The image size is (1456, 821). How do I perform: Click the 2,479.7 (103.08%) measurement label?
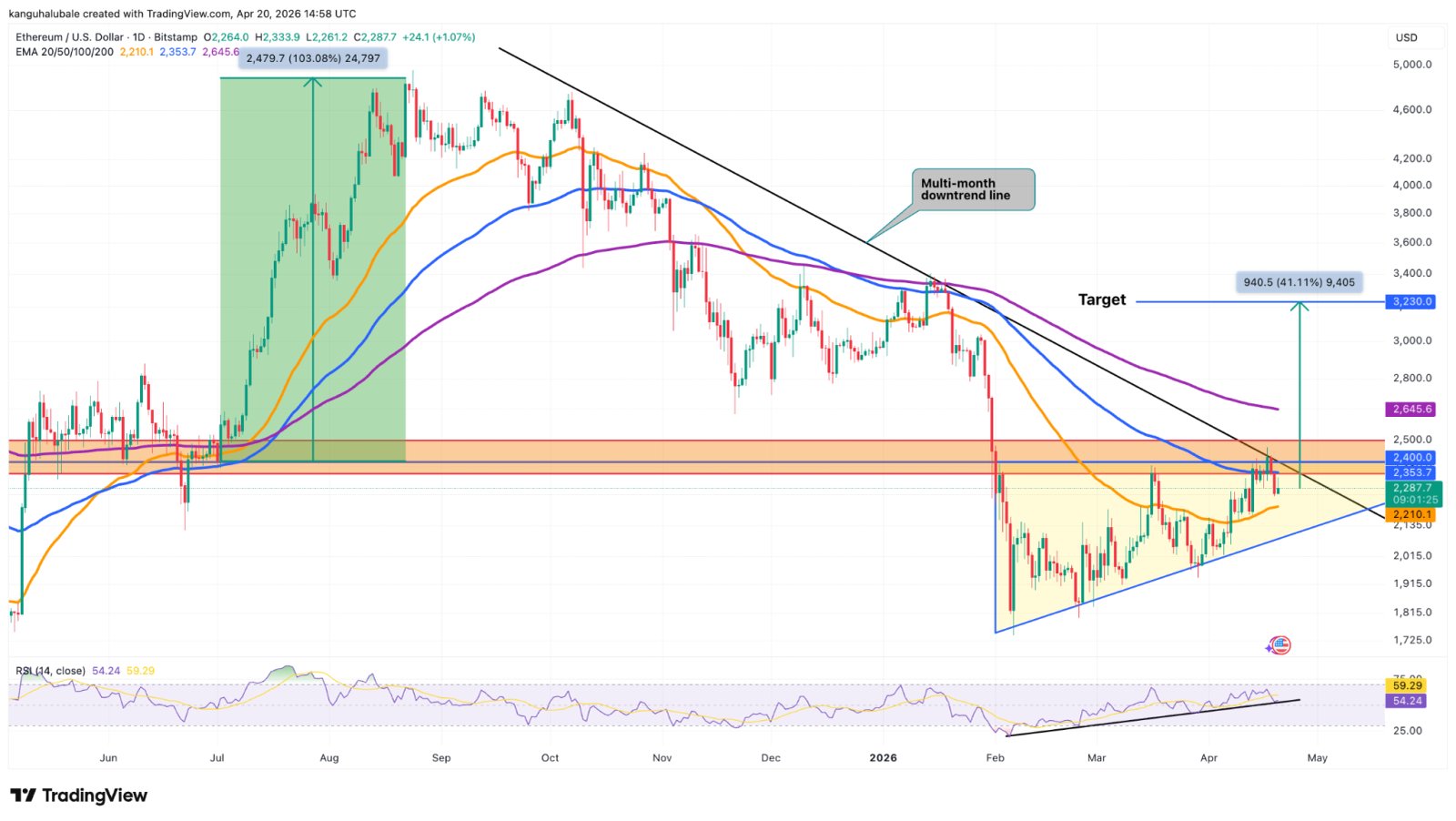click(313, 58)
